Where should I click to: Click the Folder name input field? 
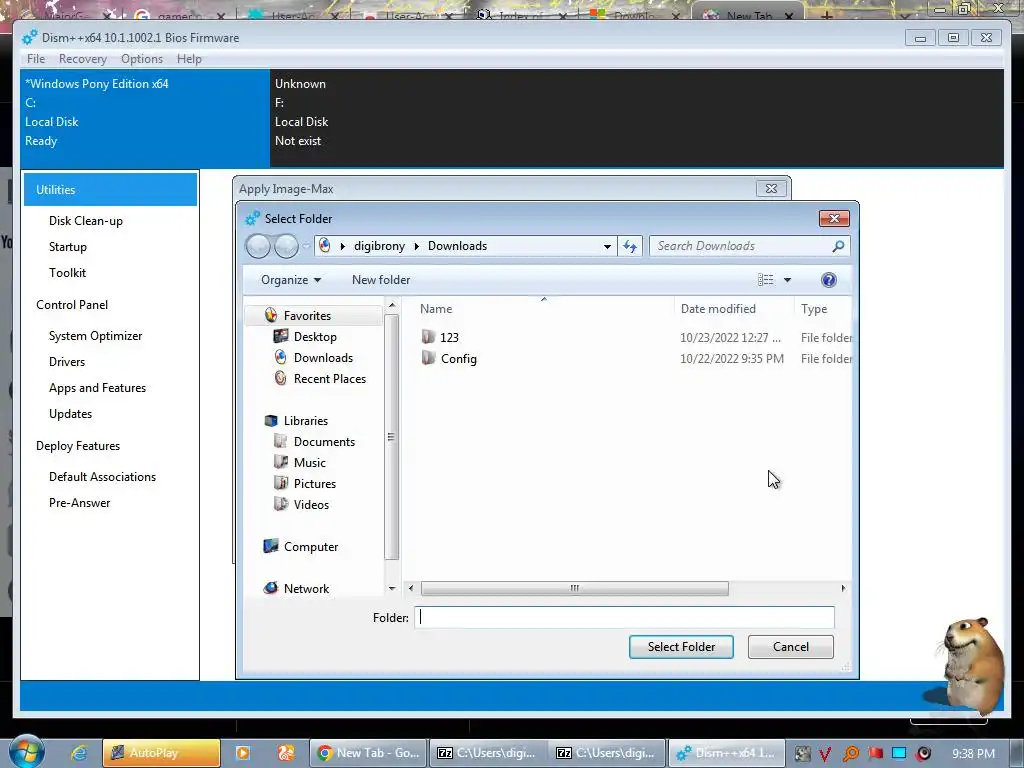click(x=624, y=617)
